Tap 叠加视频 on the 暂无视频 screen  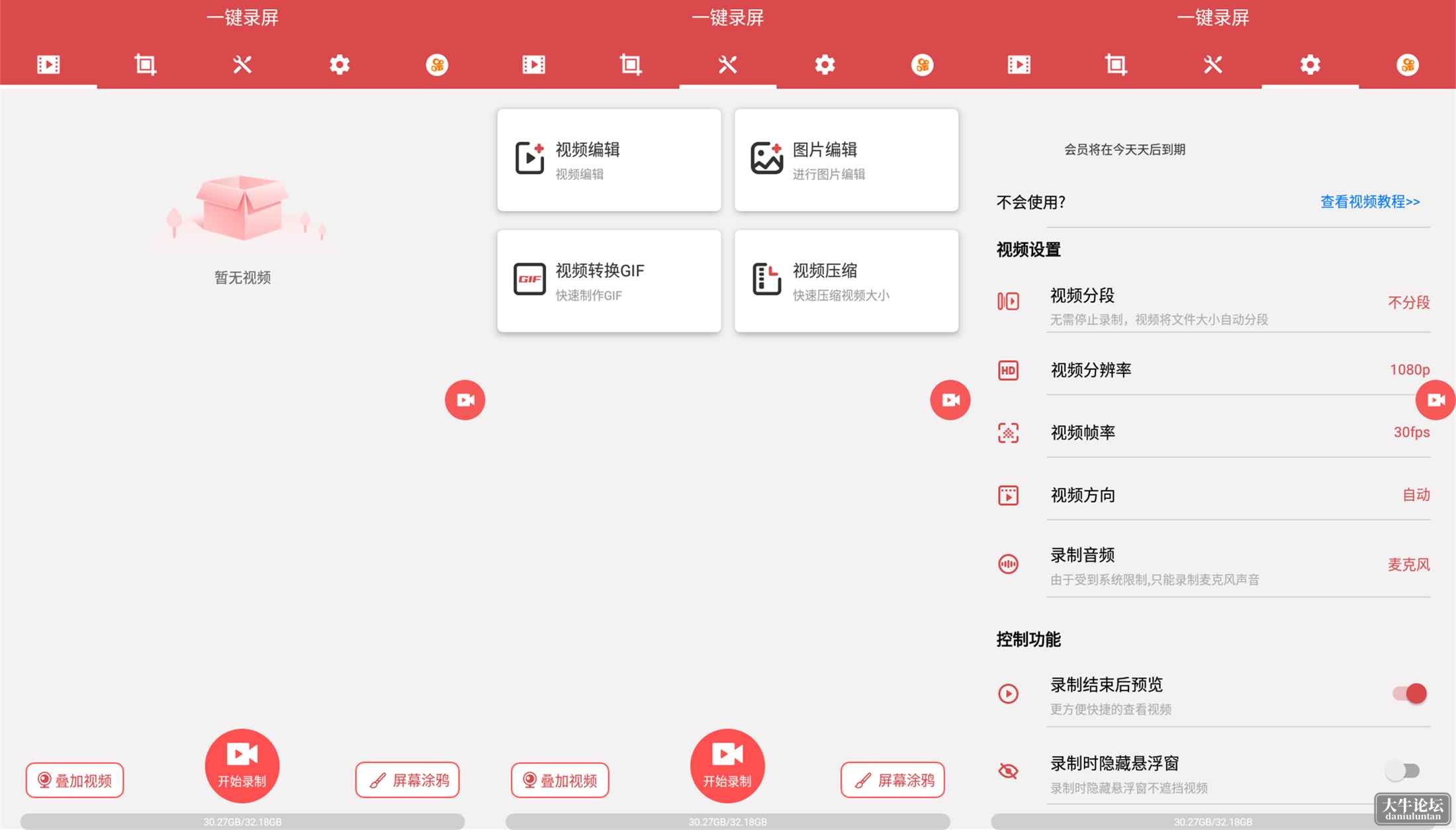[x=75, y=780]
